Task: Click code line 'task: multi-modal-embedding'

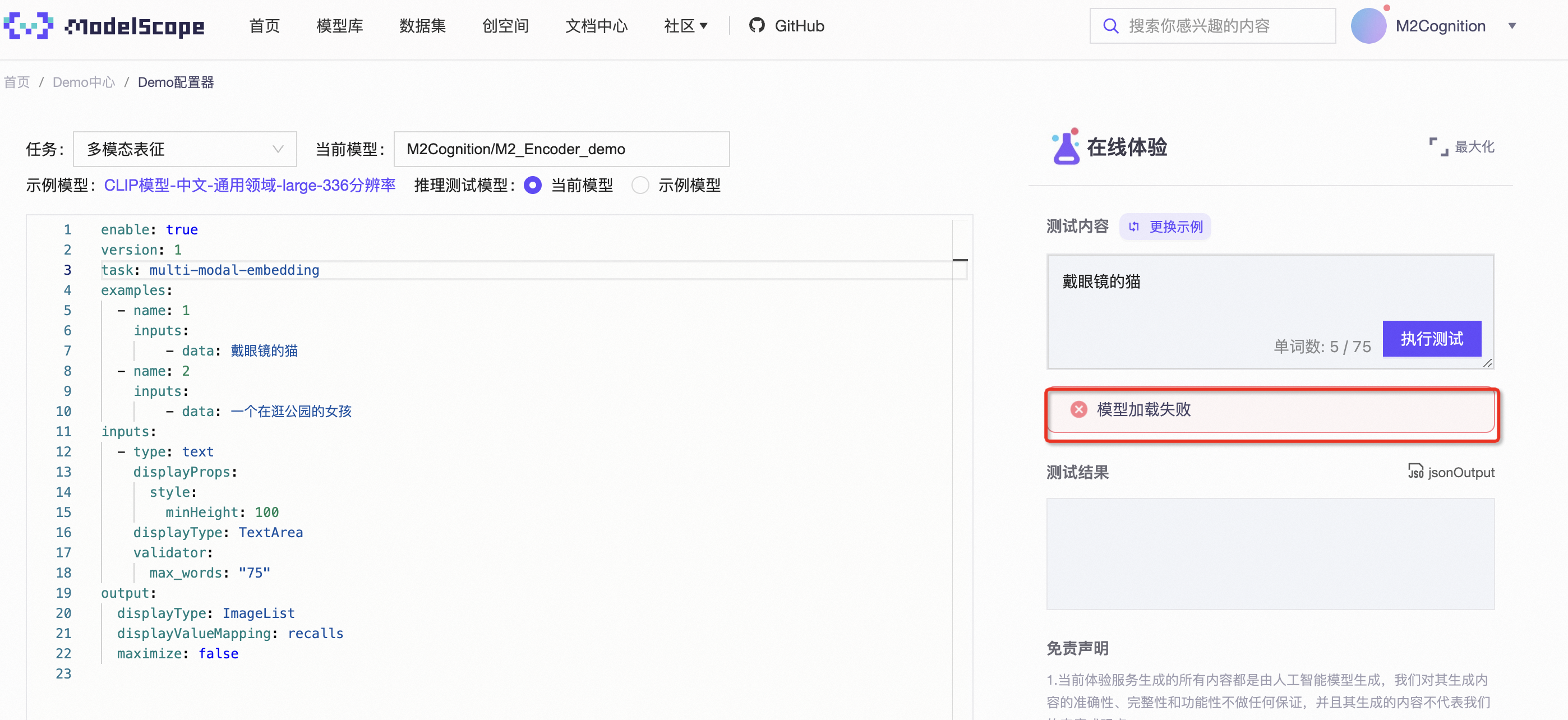Action: point(210,270)
